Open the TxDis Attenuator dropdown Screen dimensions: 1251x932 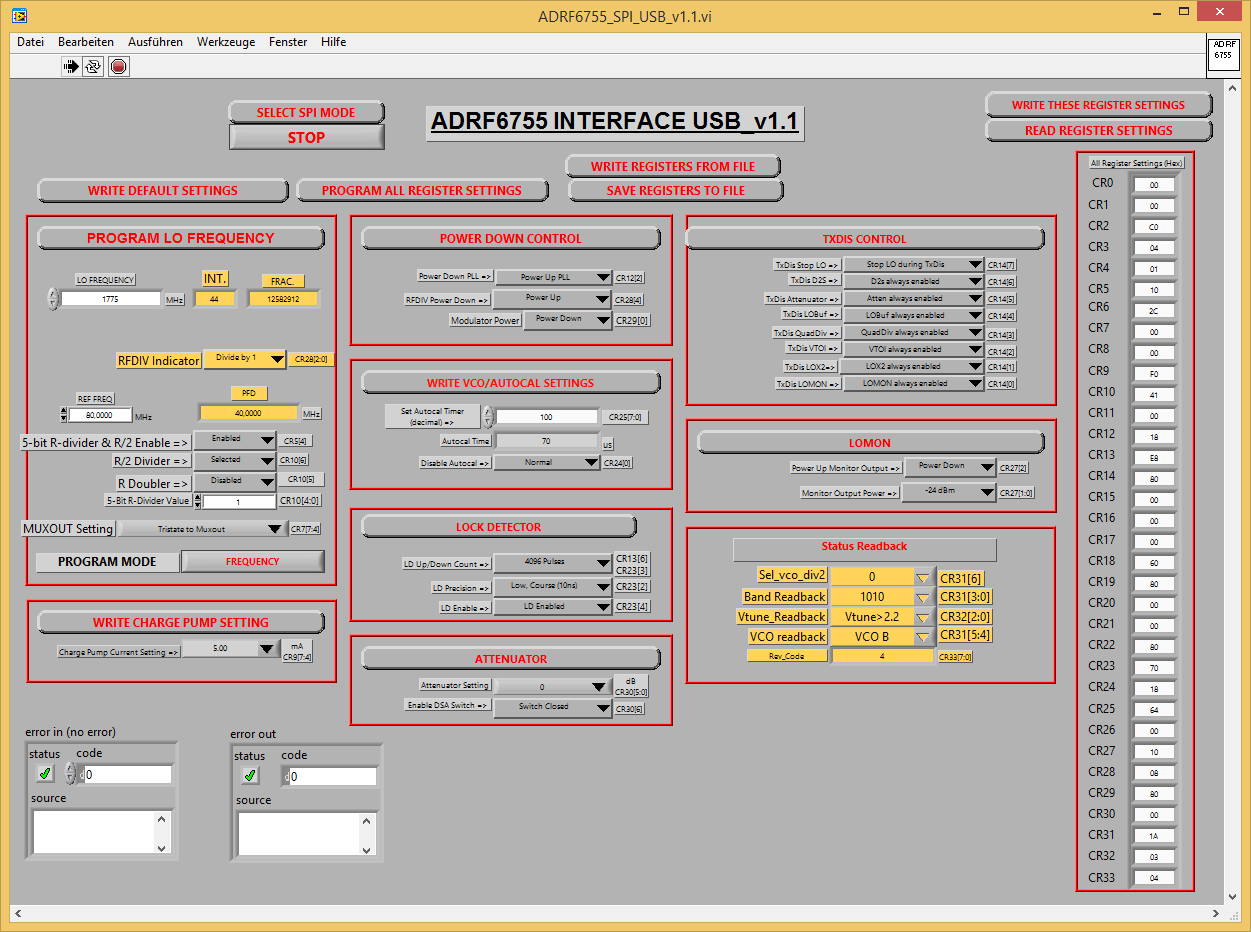tap(913, 299)
